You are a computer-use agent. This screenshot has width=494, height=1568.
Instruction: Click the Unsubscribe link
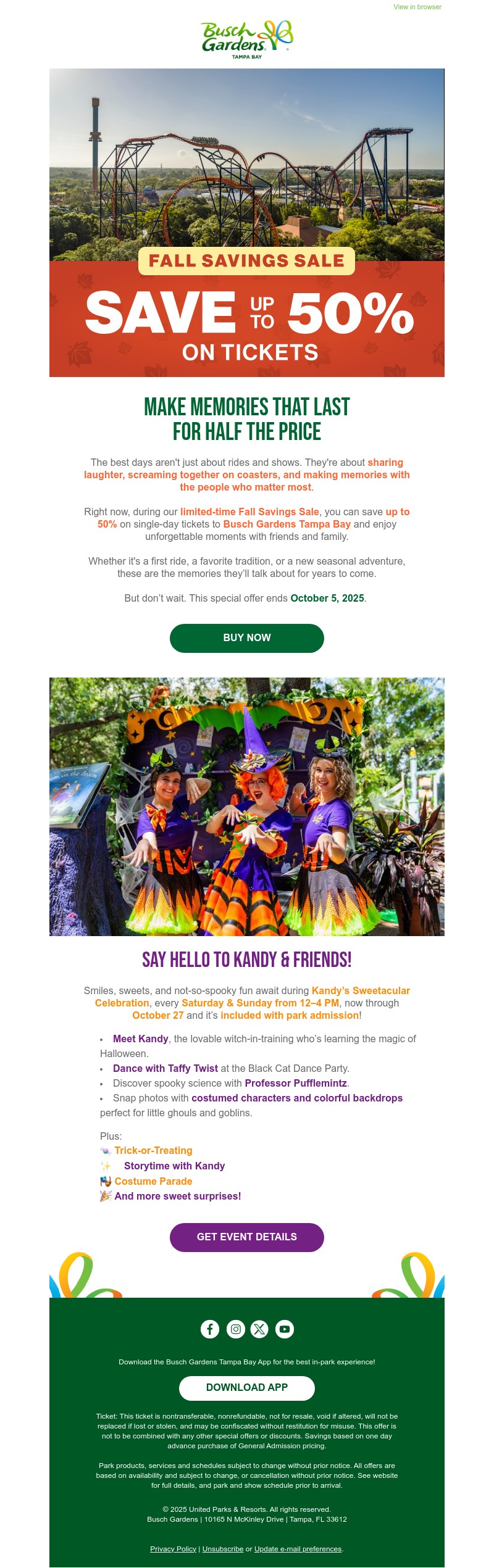(x=223, y=1549)
